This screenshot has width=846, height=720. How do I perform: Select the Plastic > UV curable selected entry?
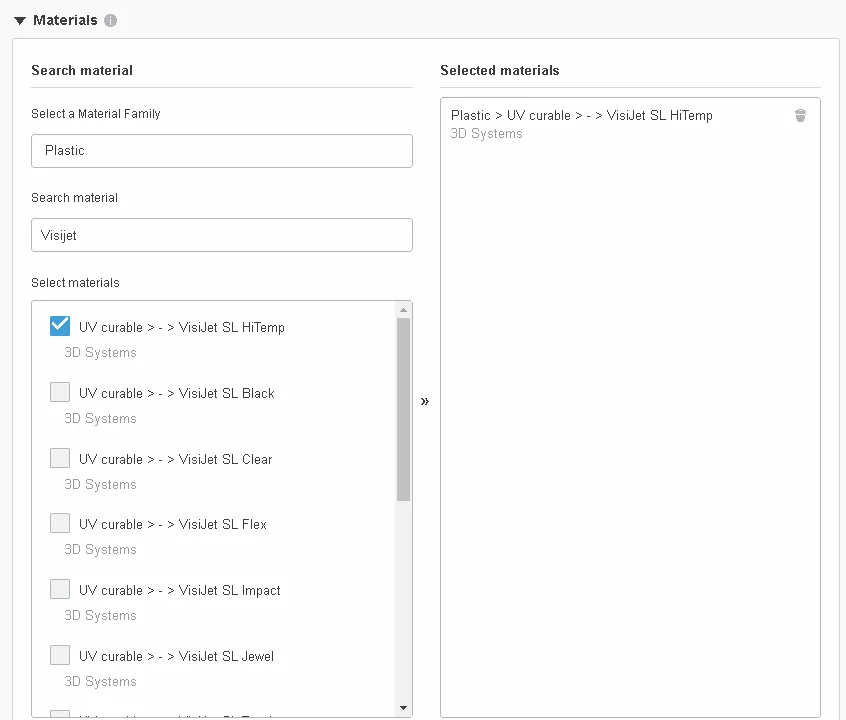[582, 116]
